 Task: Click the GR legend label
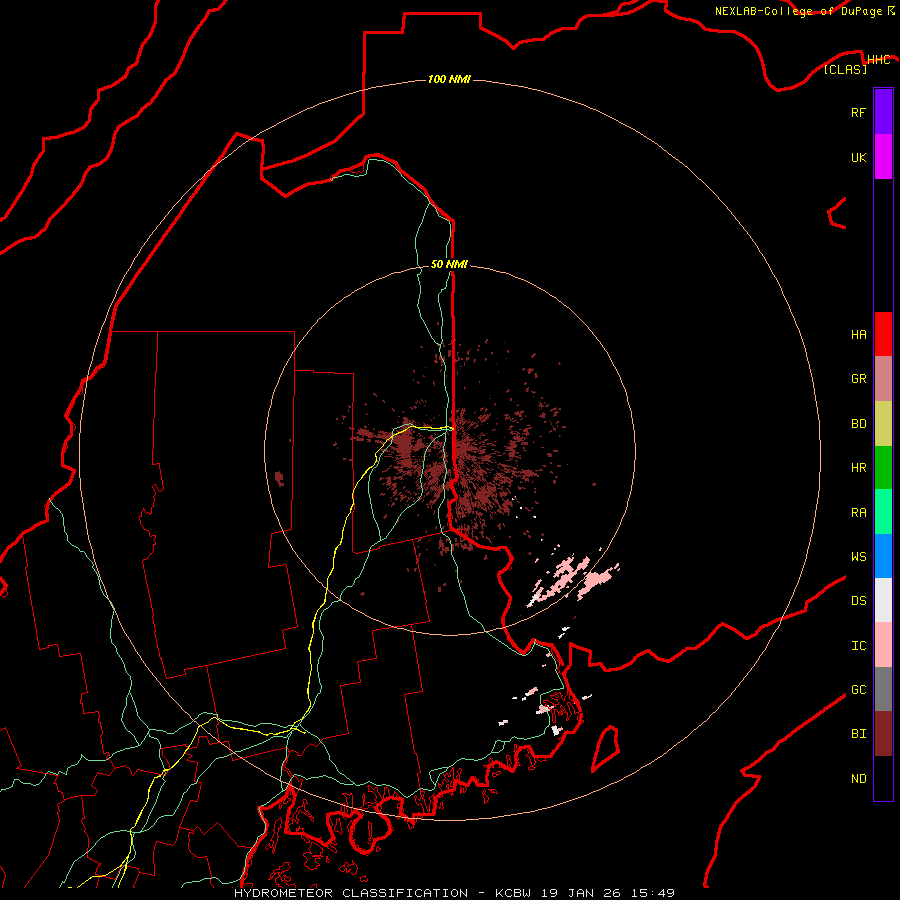858,379
